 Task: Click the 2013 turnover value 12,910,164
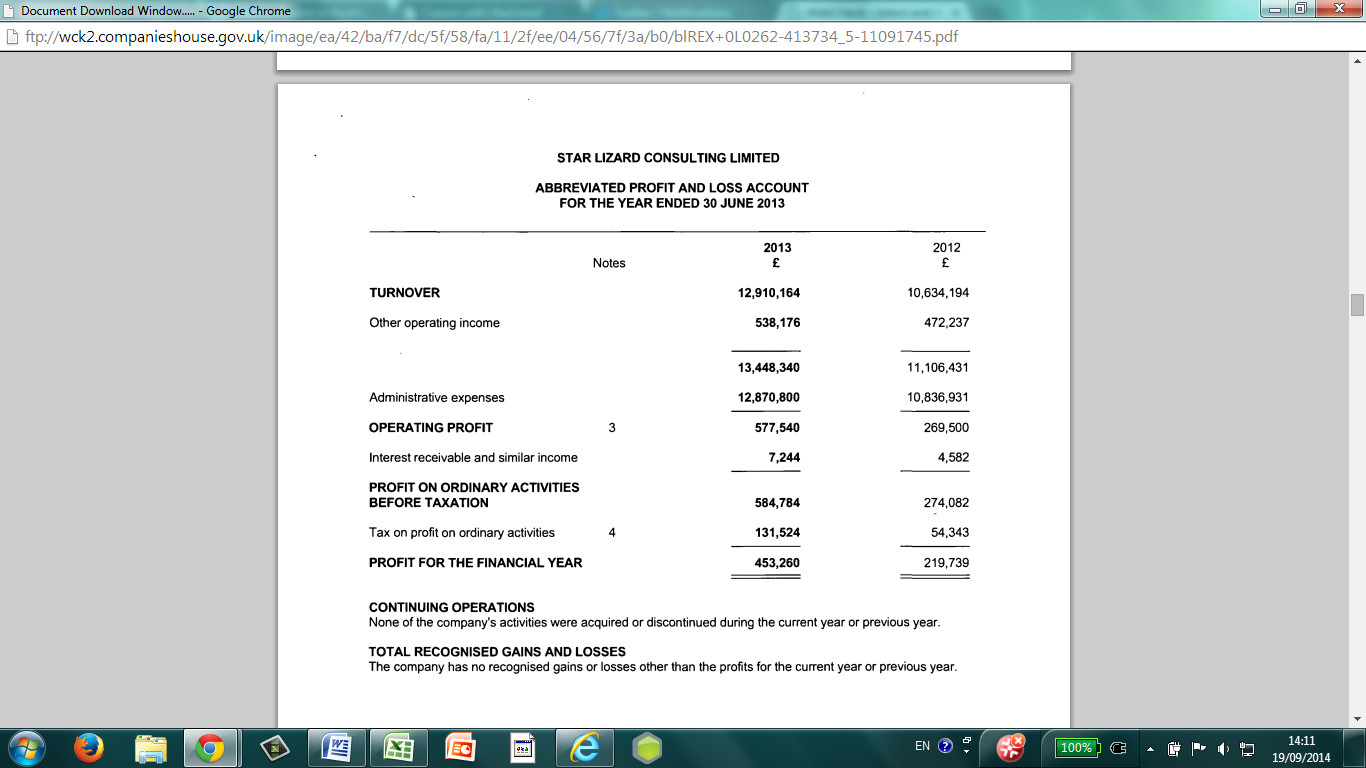click(768, 293)
